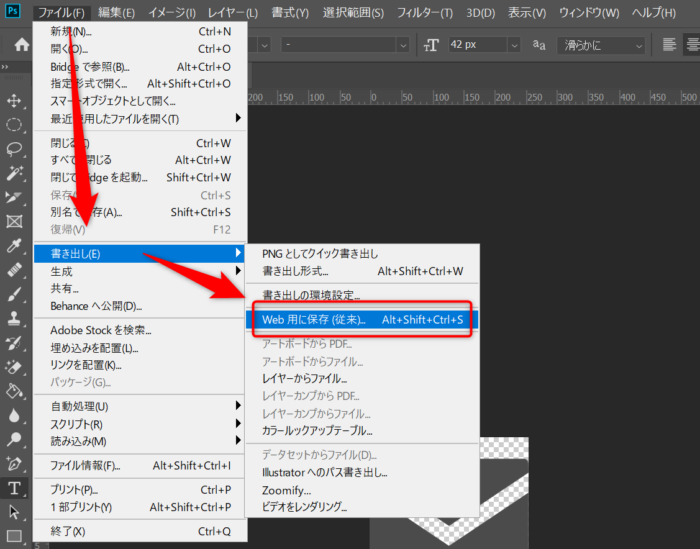The image size is (700, 549).
Task: Toggle center text alignment
Action: [x=693, y=45]
